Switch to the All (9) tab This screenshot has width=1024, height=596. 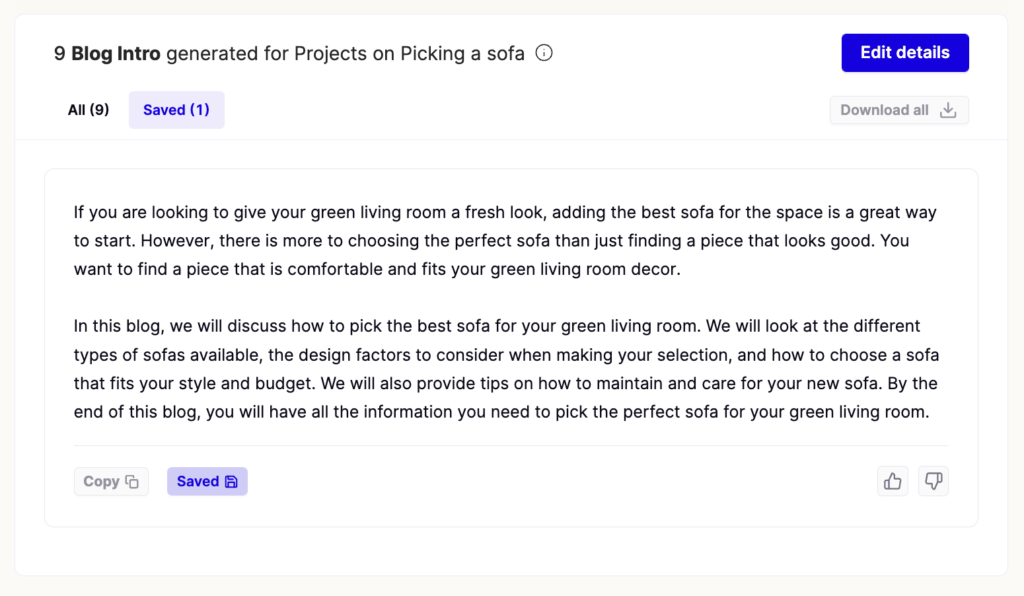[x=88, y=110]
